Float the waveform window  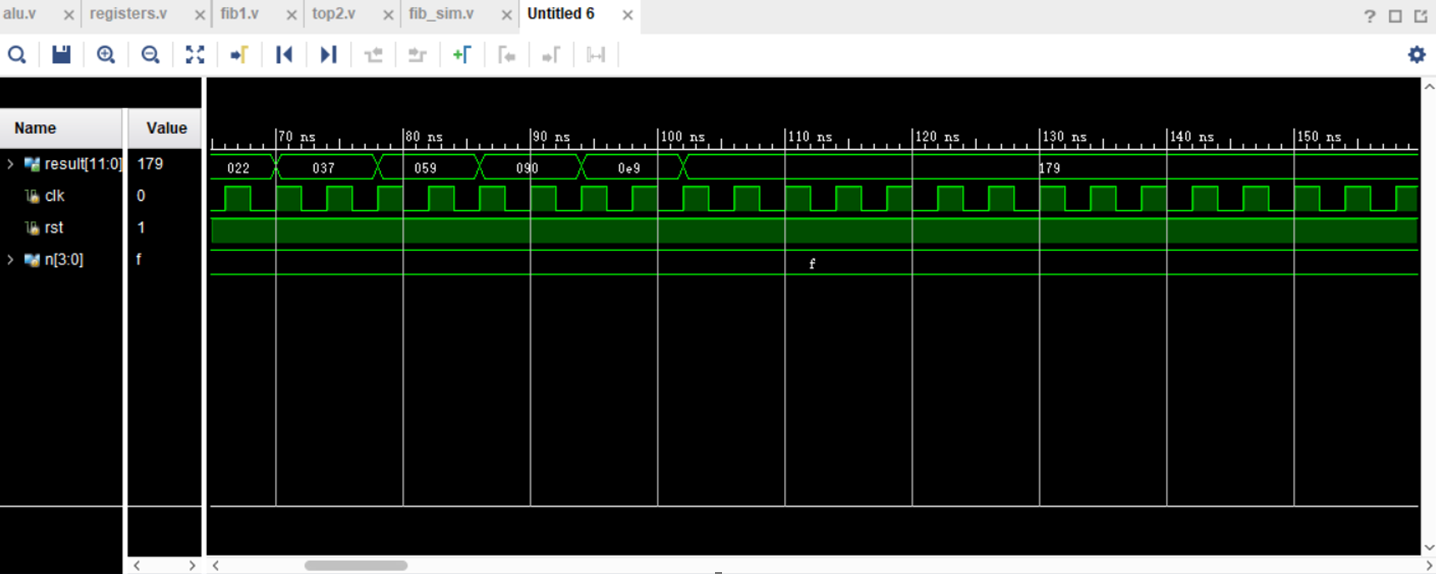point(1422,16)
